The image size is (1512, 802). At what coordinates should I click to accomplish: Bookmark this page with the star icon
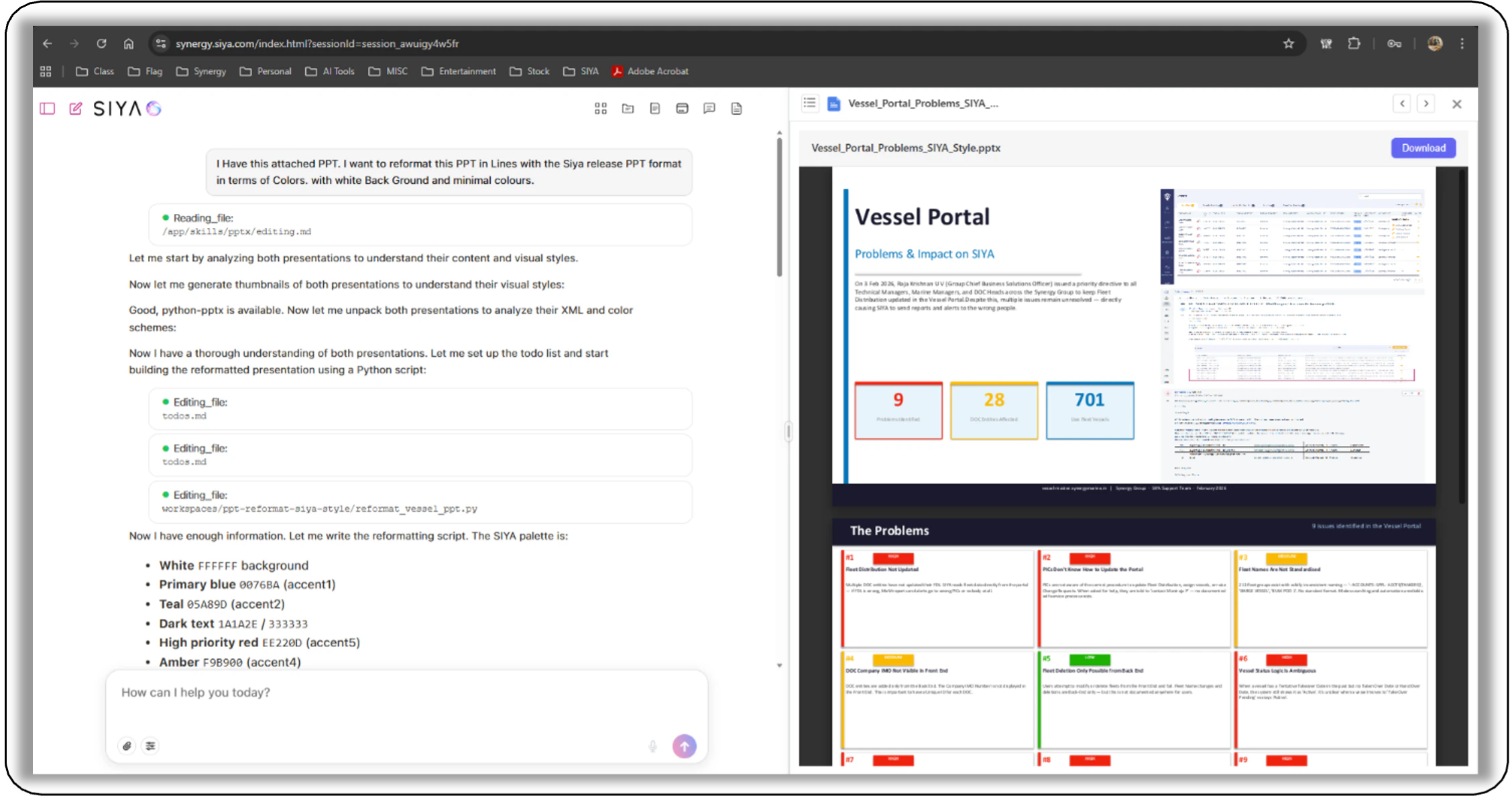pos(1288,44)
